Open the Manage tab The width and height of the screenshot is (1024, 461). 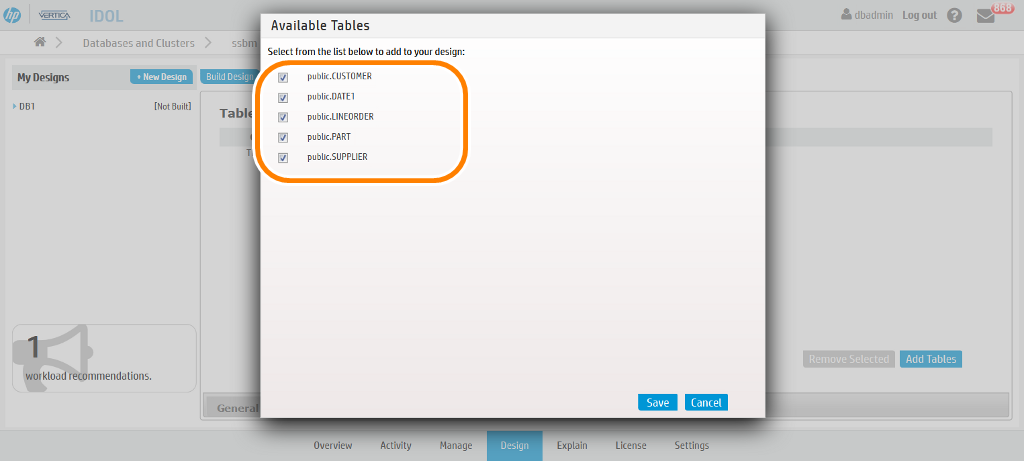[x=456, y=445]
